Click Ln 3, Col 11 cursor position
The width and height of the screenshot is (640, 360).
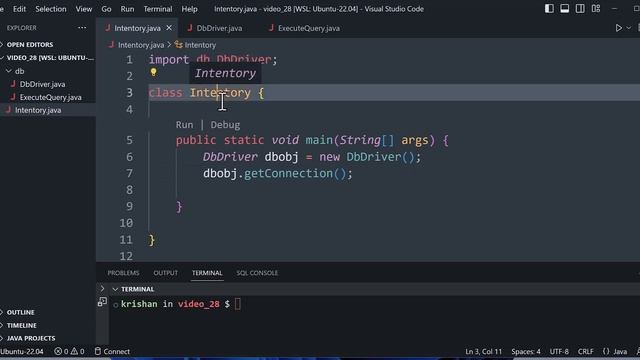(484, 351)
